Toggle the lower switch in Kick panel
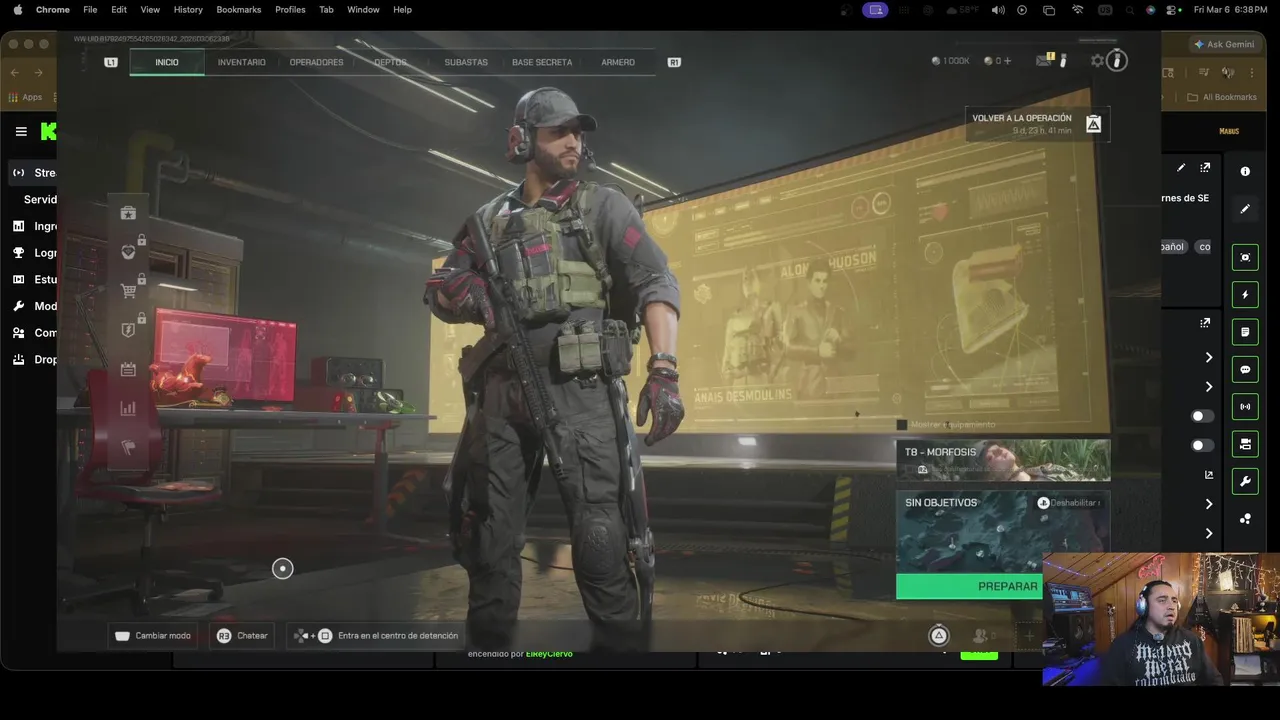 [1202, 445]
